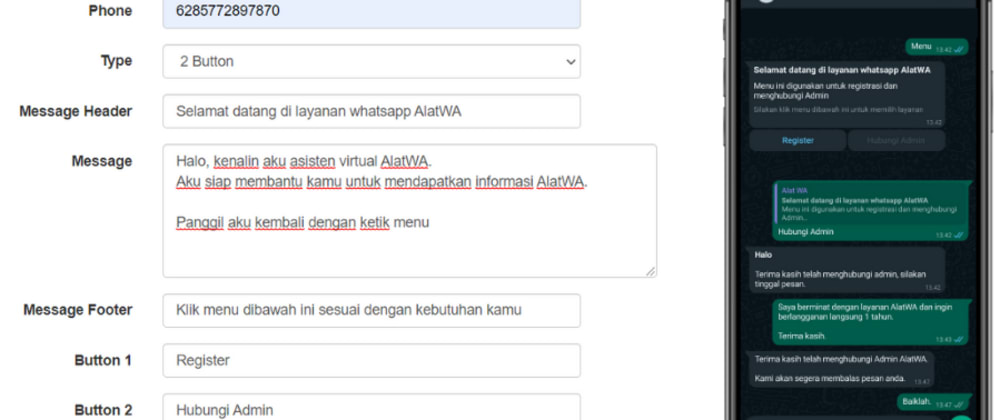
Task: Click the Button 1 field containing Register
Action: 371,361
